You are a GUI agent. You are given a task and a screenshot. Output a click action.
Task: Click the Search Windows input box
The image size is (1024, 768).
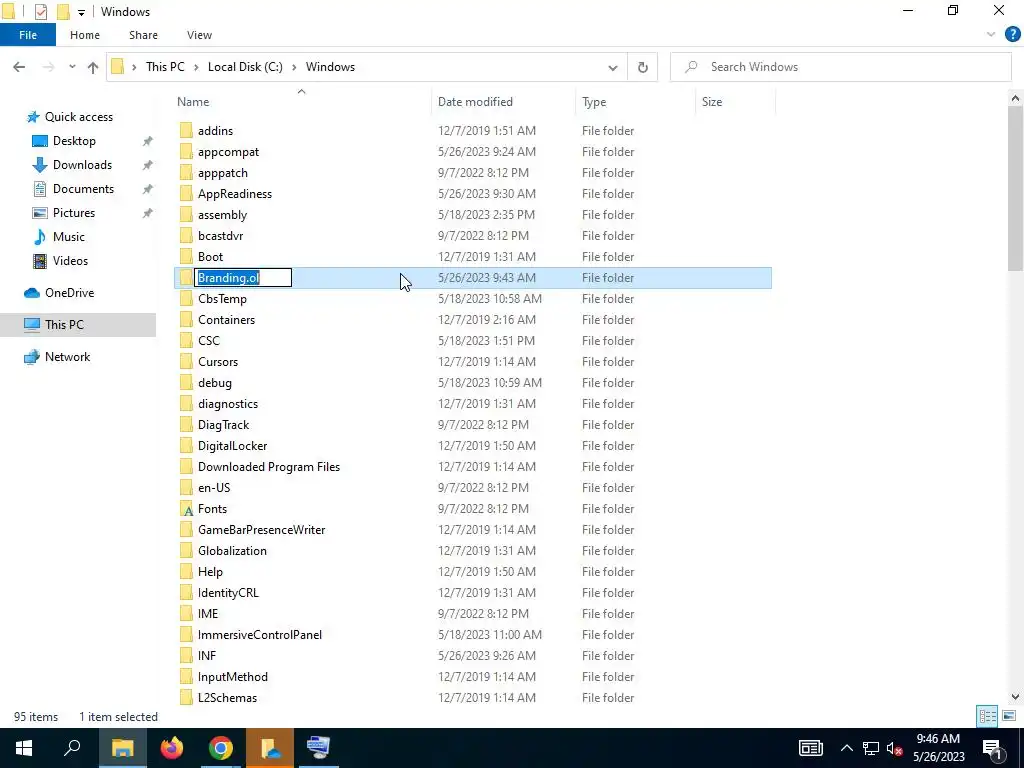[840, 67]
